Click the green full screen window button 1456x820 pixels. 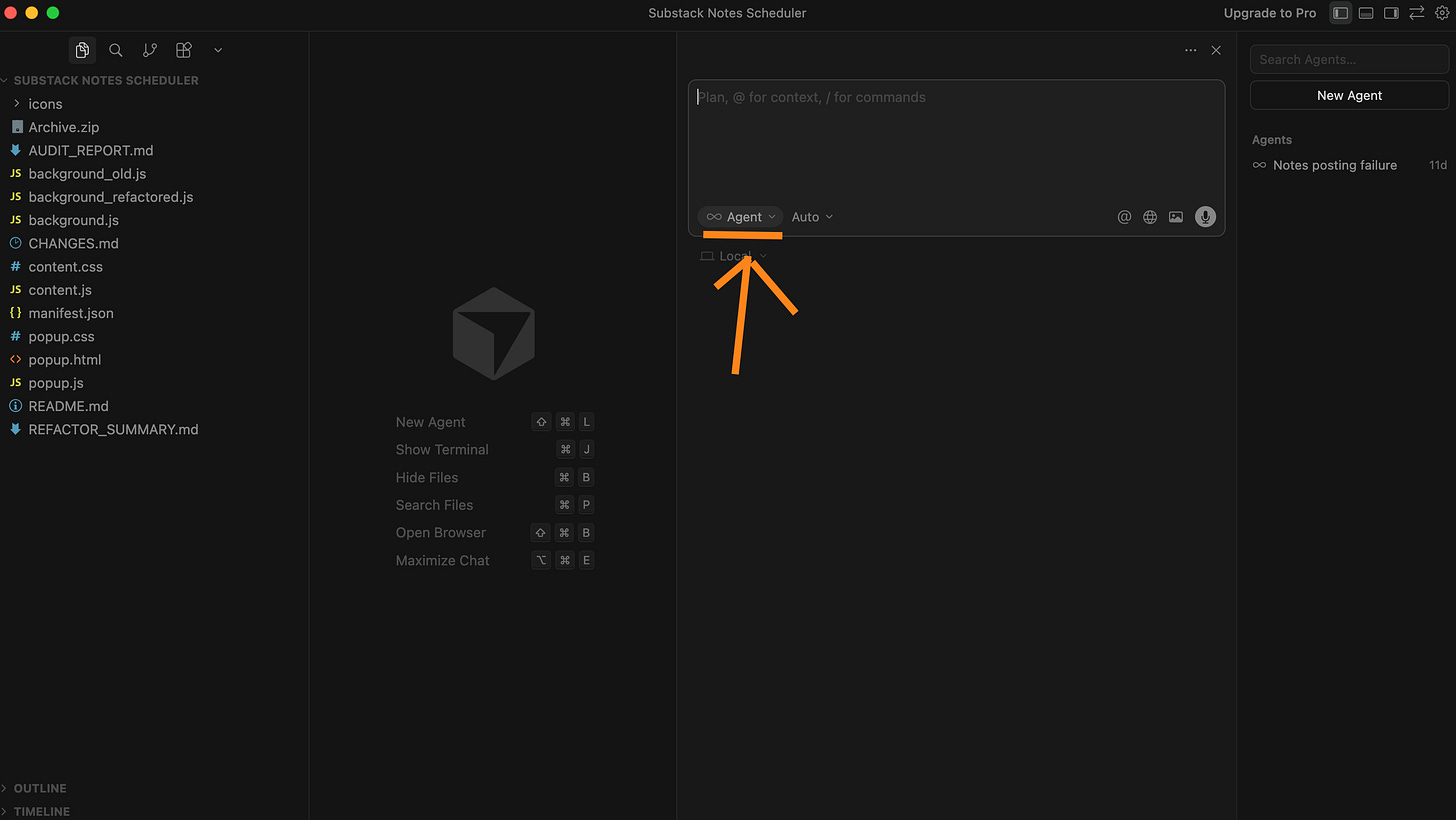click(x=53, y=13)
